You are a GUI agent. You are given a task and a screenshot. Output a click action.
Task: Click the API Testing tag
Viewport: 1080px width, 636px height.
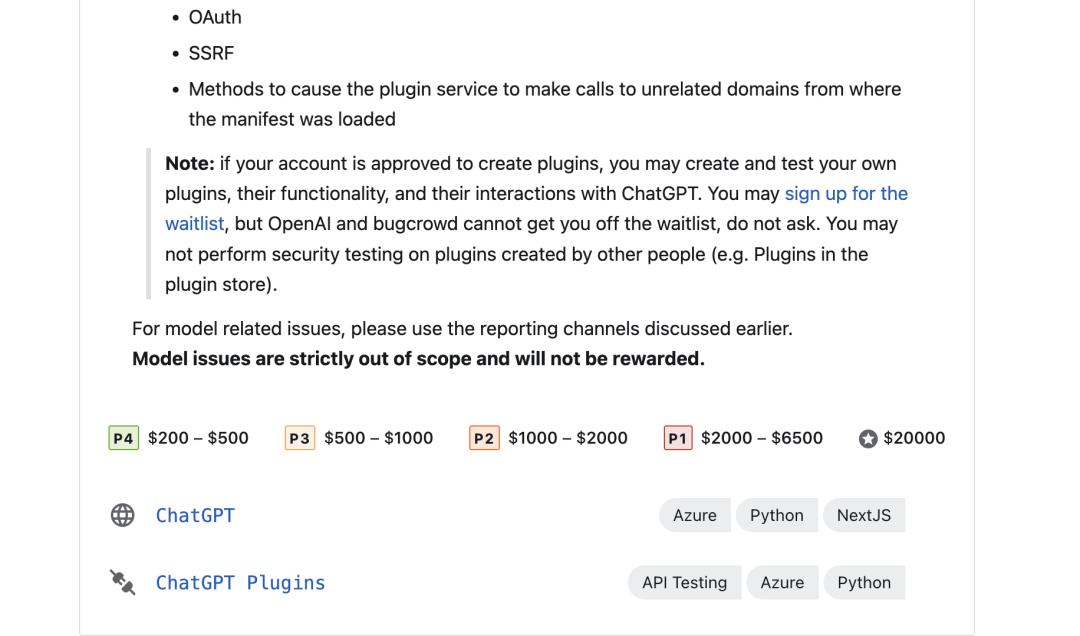(x=684, y=582)
